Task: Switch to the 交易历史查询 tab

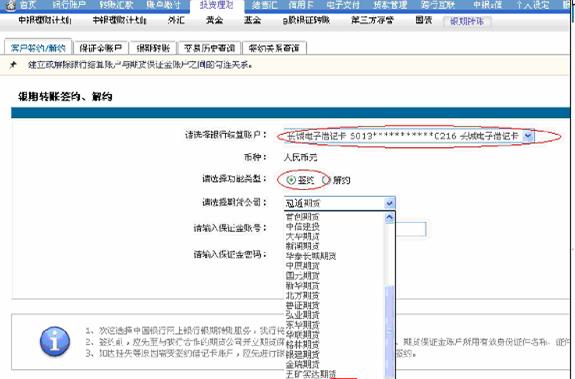Action: pos(209,48)
